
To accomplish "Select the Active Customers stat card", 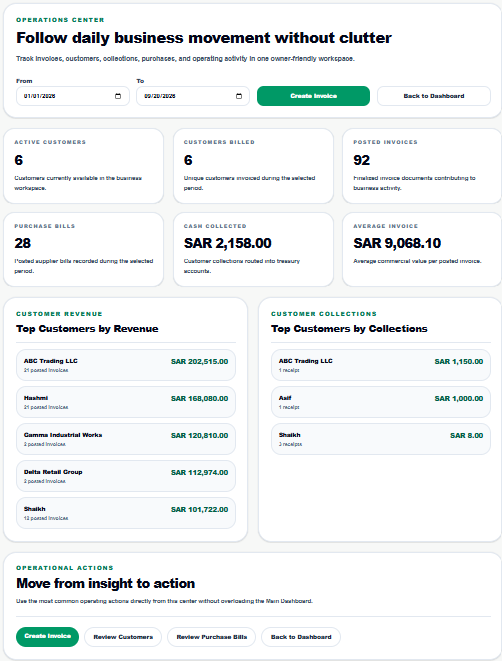I will tap(83, 166).
